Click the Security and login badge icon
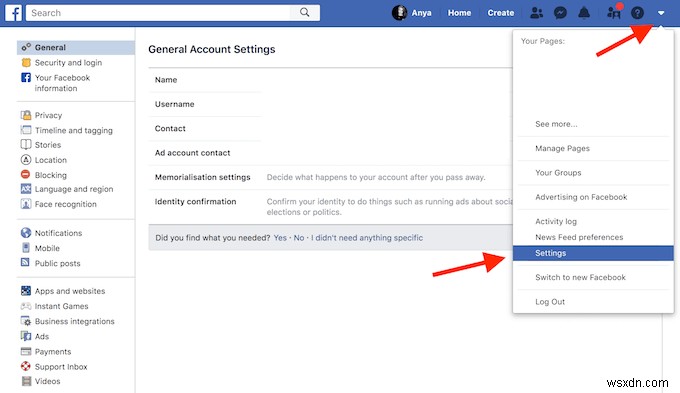680x393 pixels. (x=26, y=62)
